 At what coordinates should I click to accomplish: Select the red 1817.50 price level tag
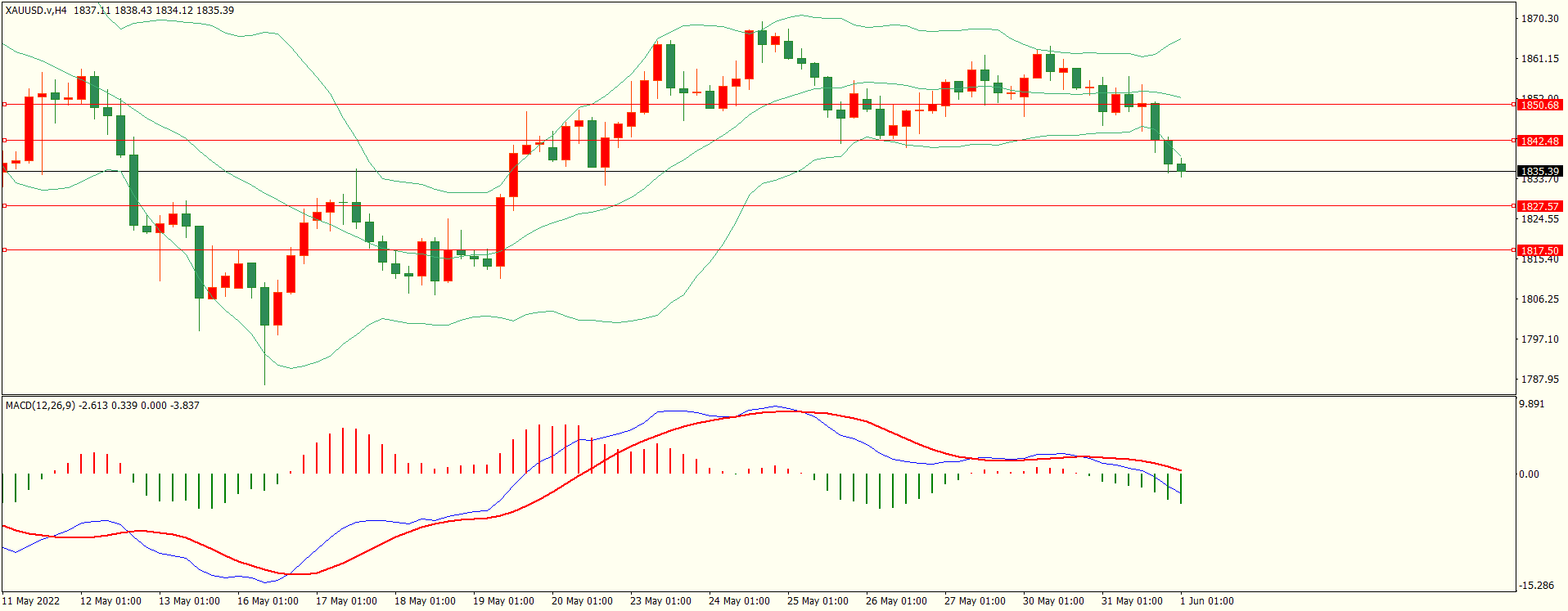click(1539, 250)
